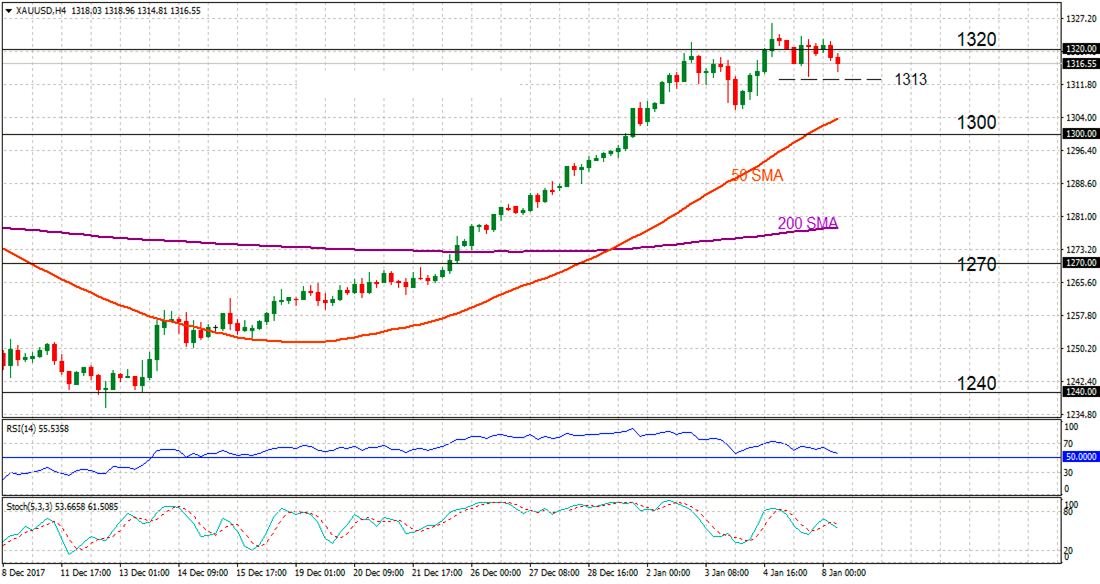1100x584 pixels.
Task: Click the large 1300 level label
Action: click(975, 123)
